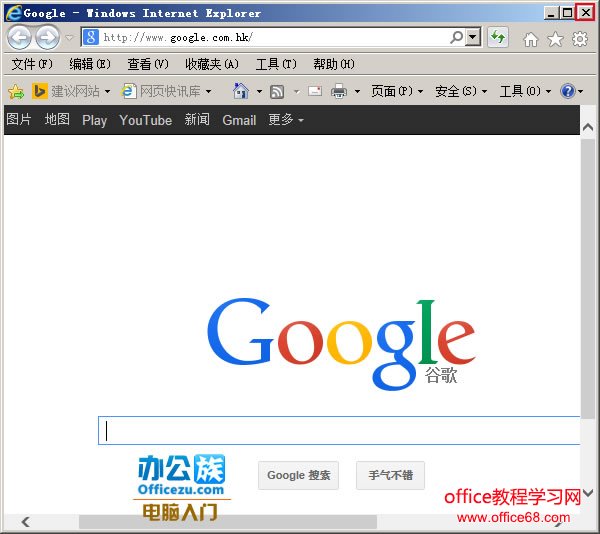This screenshot has width=600, height=534.
Task: Open the 图片 link in Google bar
Action: click(18, 119)
